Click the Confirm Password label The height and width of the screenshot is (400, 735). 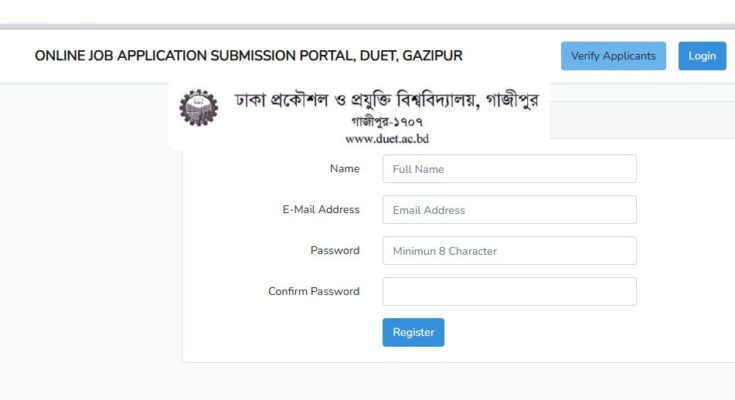pos(314,291)
